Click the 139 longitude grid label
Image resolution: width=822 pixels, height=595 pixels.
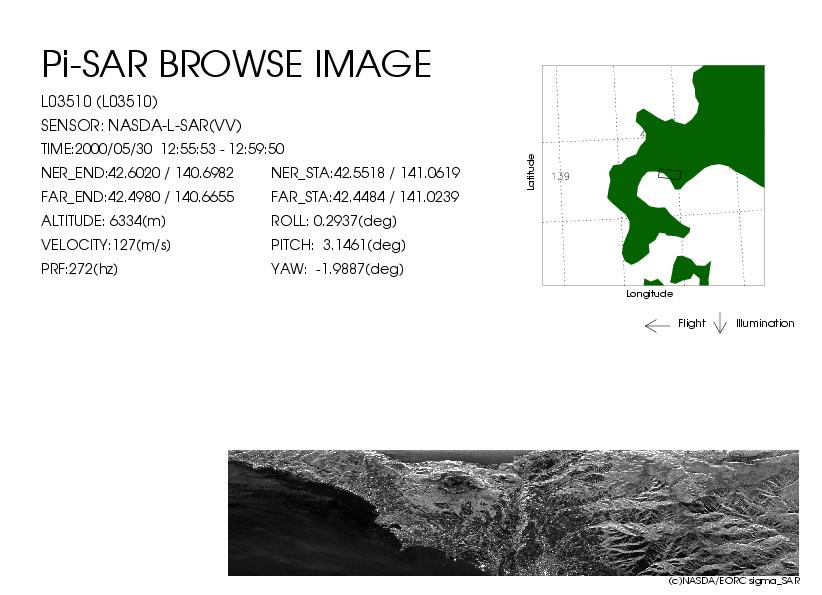pos(560,176)
